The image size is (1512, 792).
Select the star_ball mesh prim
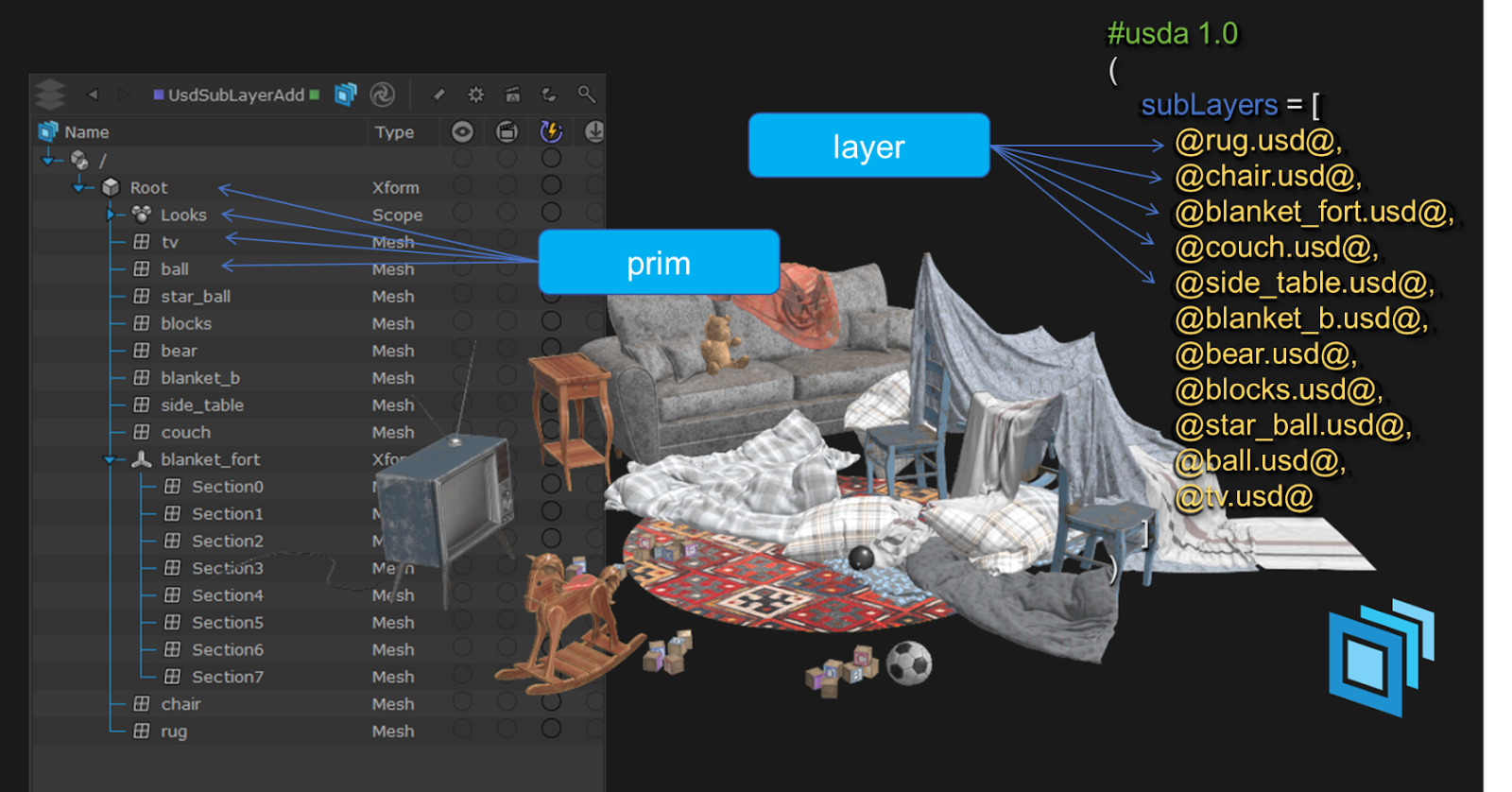196,297
